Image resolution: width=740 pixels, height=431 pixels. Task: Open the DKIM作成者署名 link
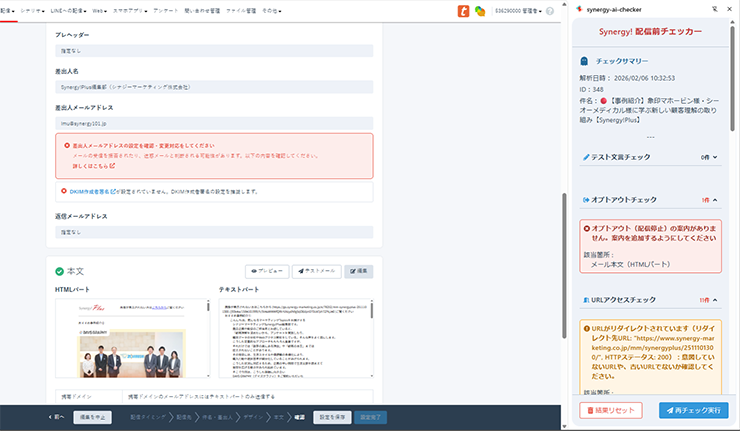point(92,192)
